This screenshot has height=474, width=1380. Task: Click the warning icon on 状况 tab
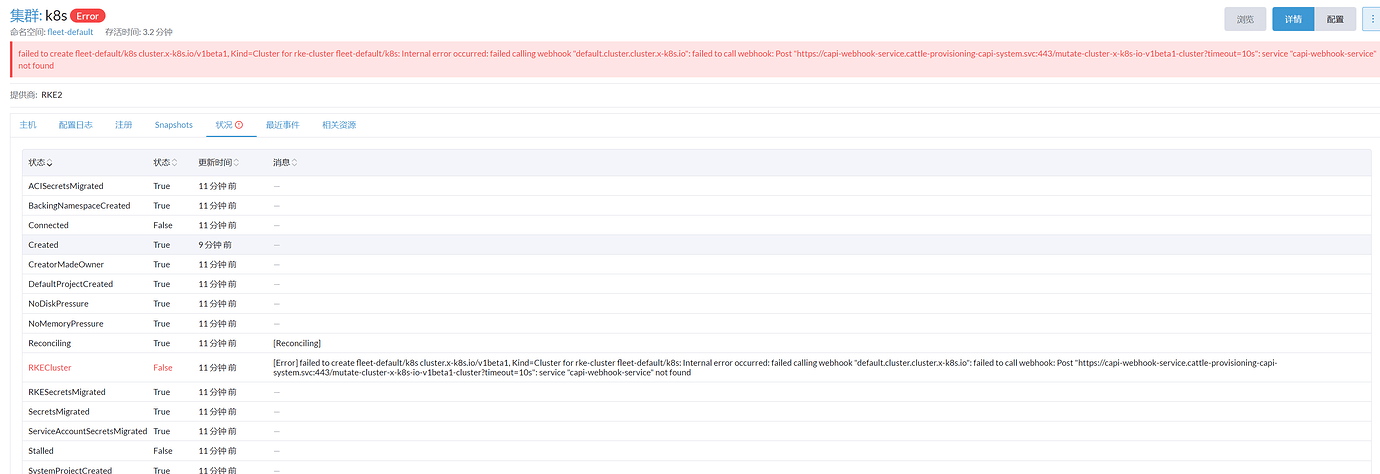[x=239, y=125]
